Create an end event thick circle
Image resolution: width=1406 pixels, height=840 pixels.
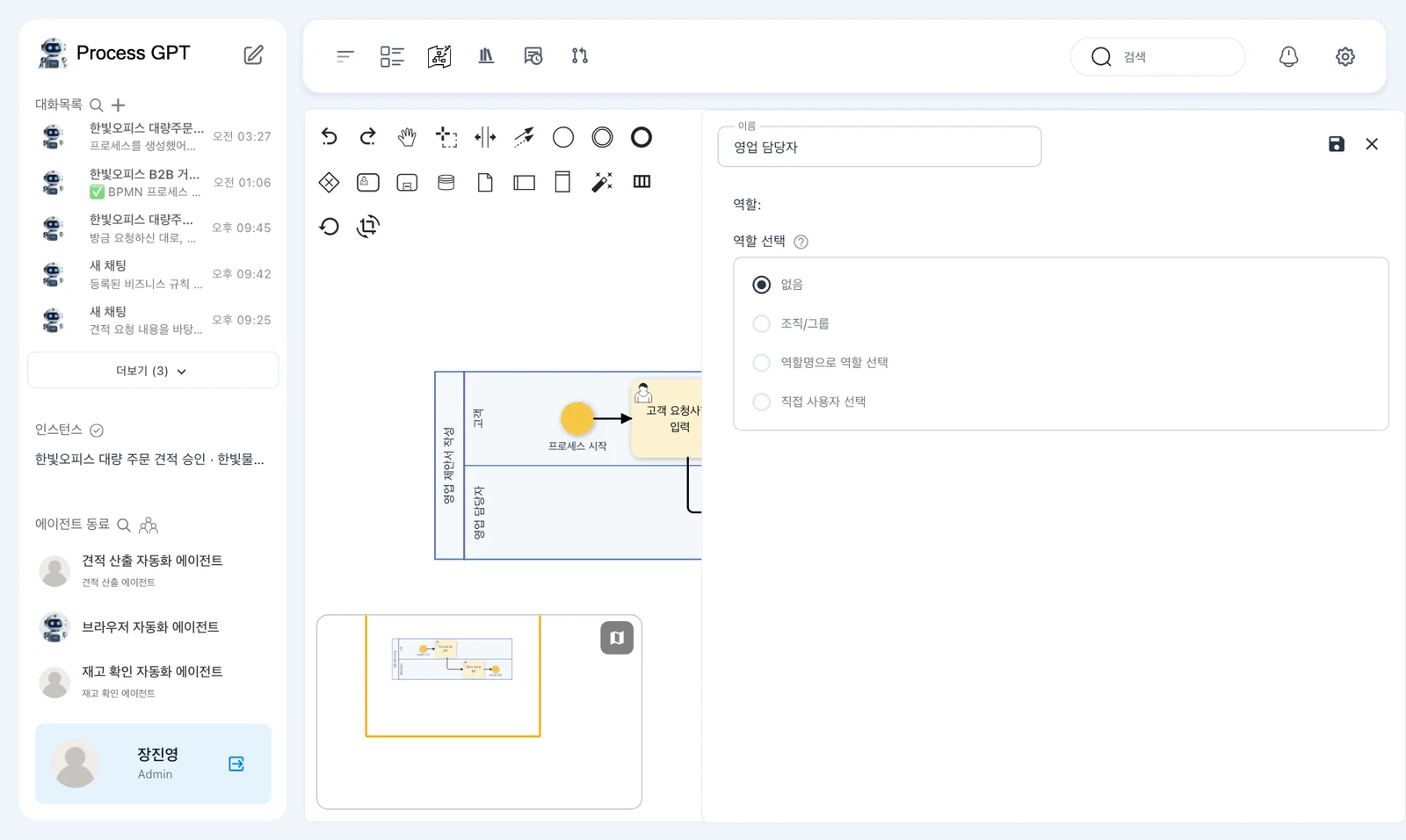(x=641, y=137)
